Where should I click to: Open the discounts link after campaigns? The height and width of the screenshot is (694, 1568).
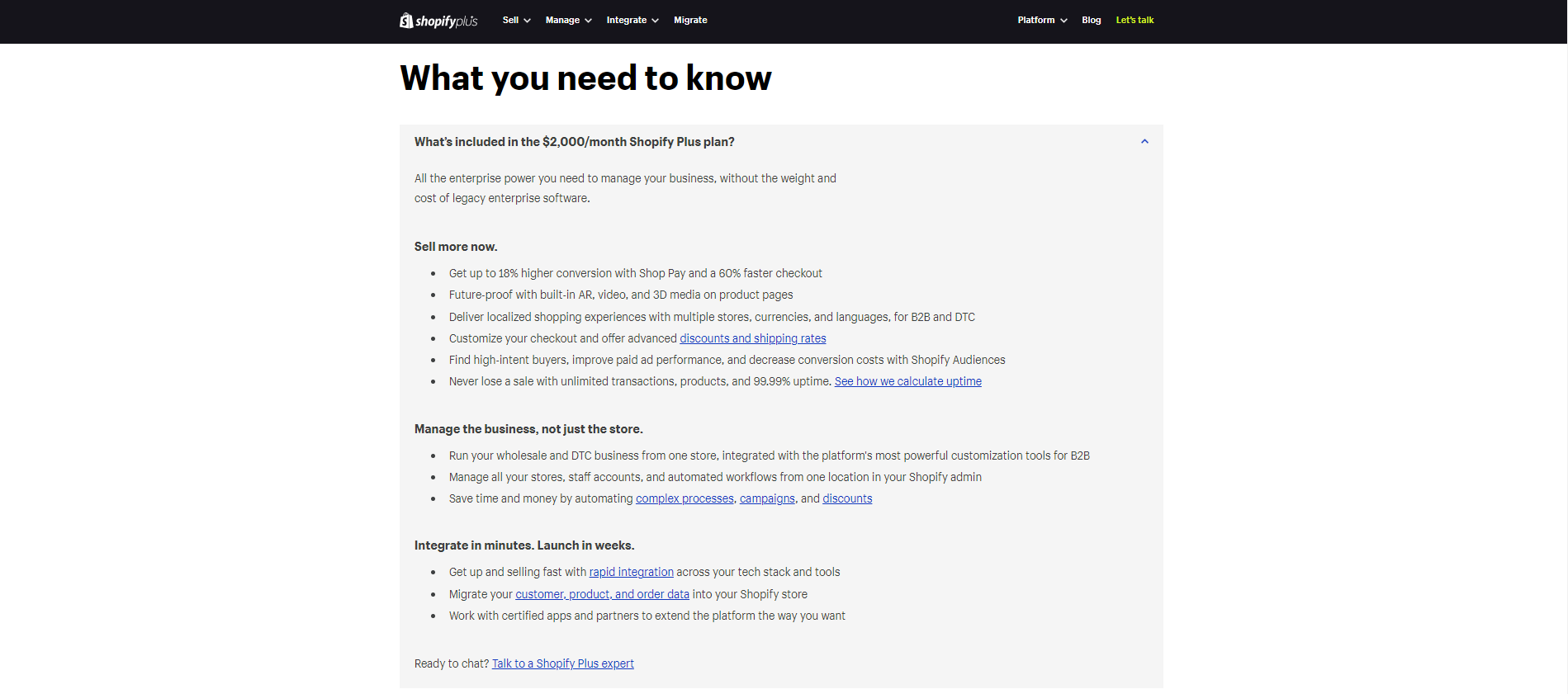[847, 498]
